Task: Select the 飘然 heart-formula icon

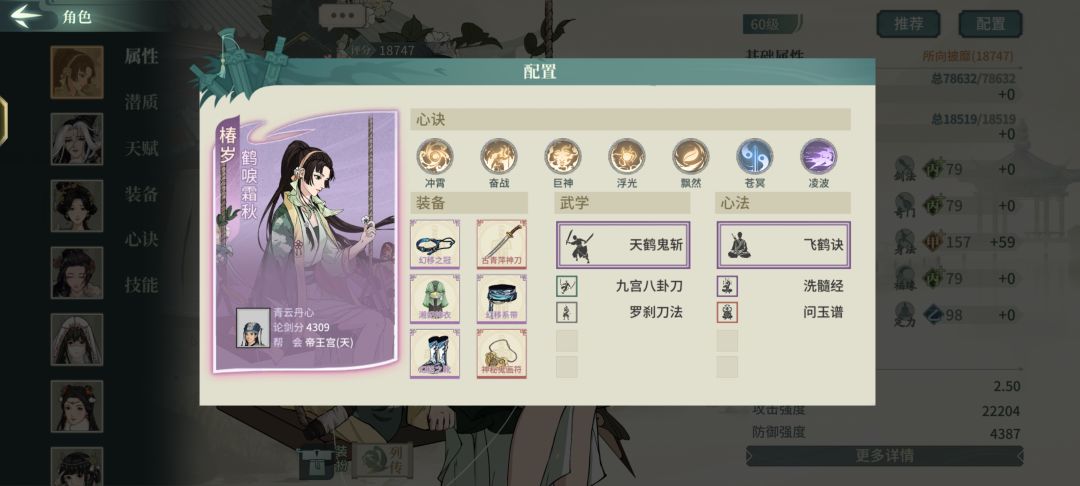Action: point(691,156)
